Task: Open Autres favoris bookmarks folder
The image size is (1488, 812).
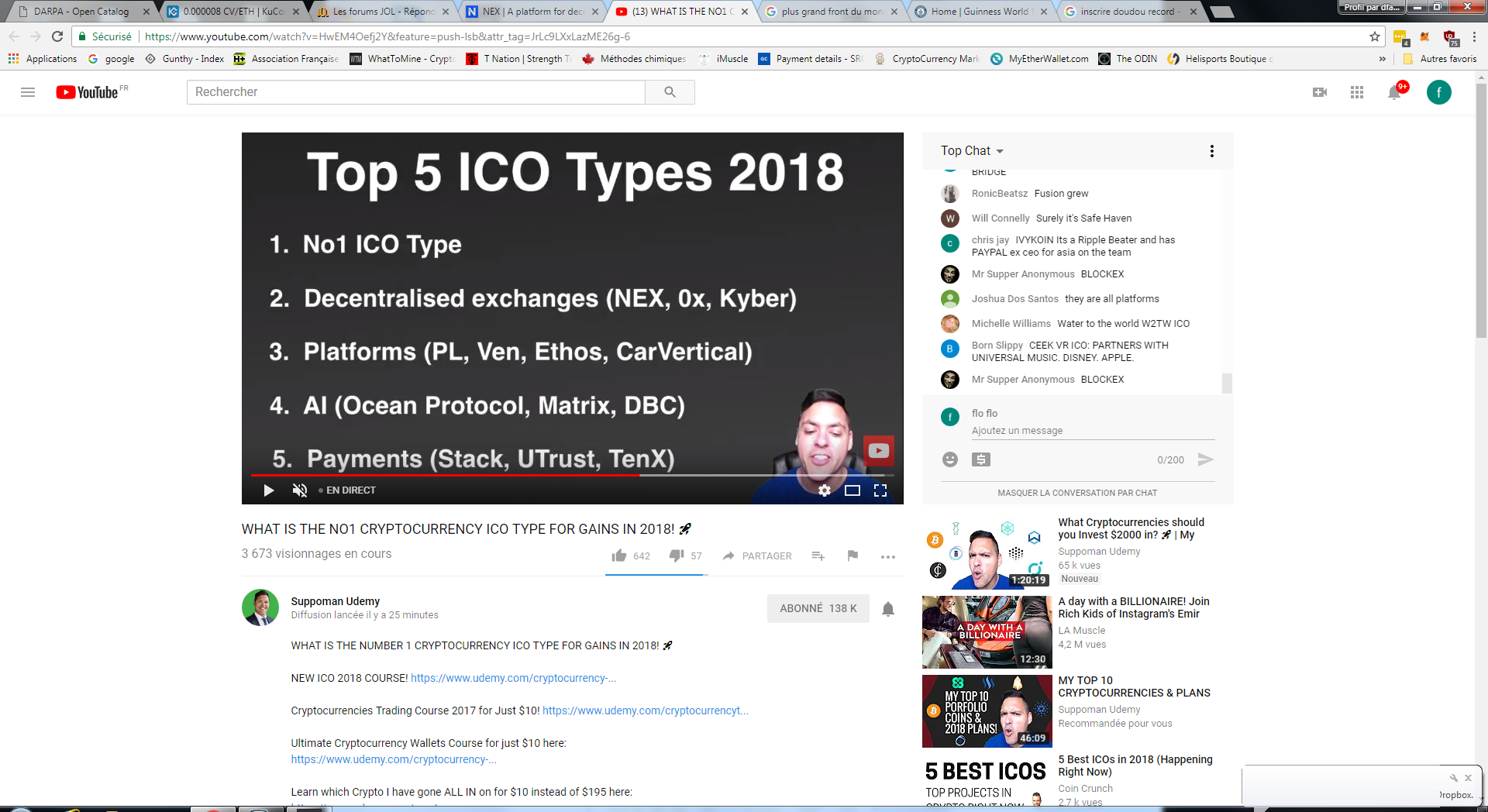Action: point(1440,59)
